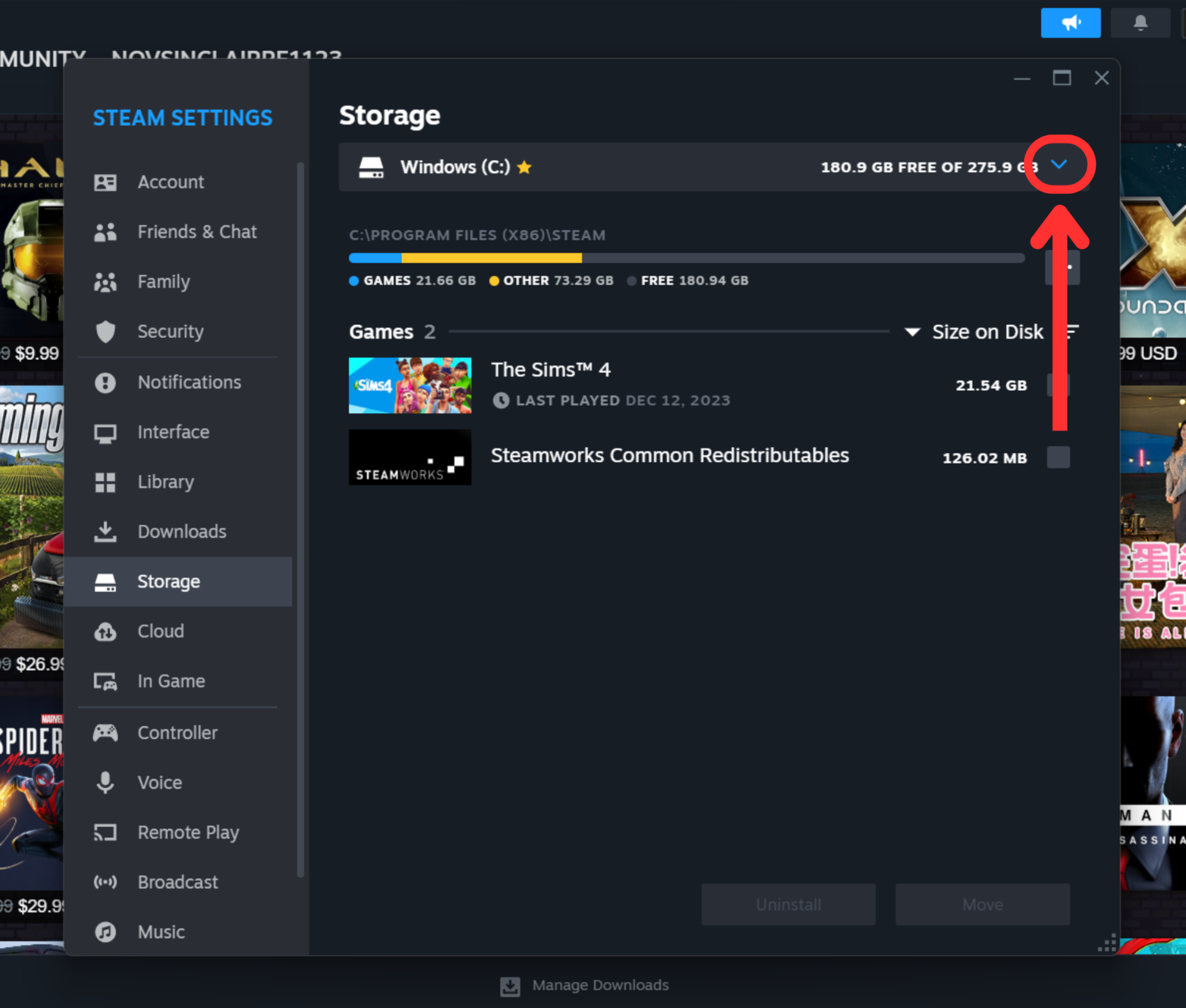The width and height of the screenshot is (1186, 1008).
Task: Click the storage usage bar
Action: coord(686,258)
